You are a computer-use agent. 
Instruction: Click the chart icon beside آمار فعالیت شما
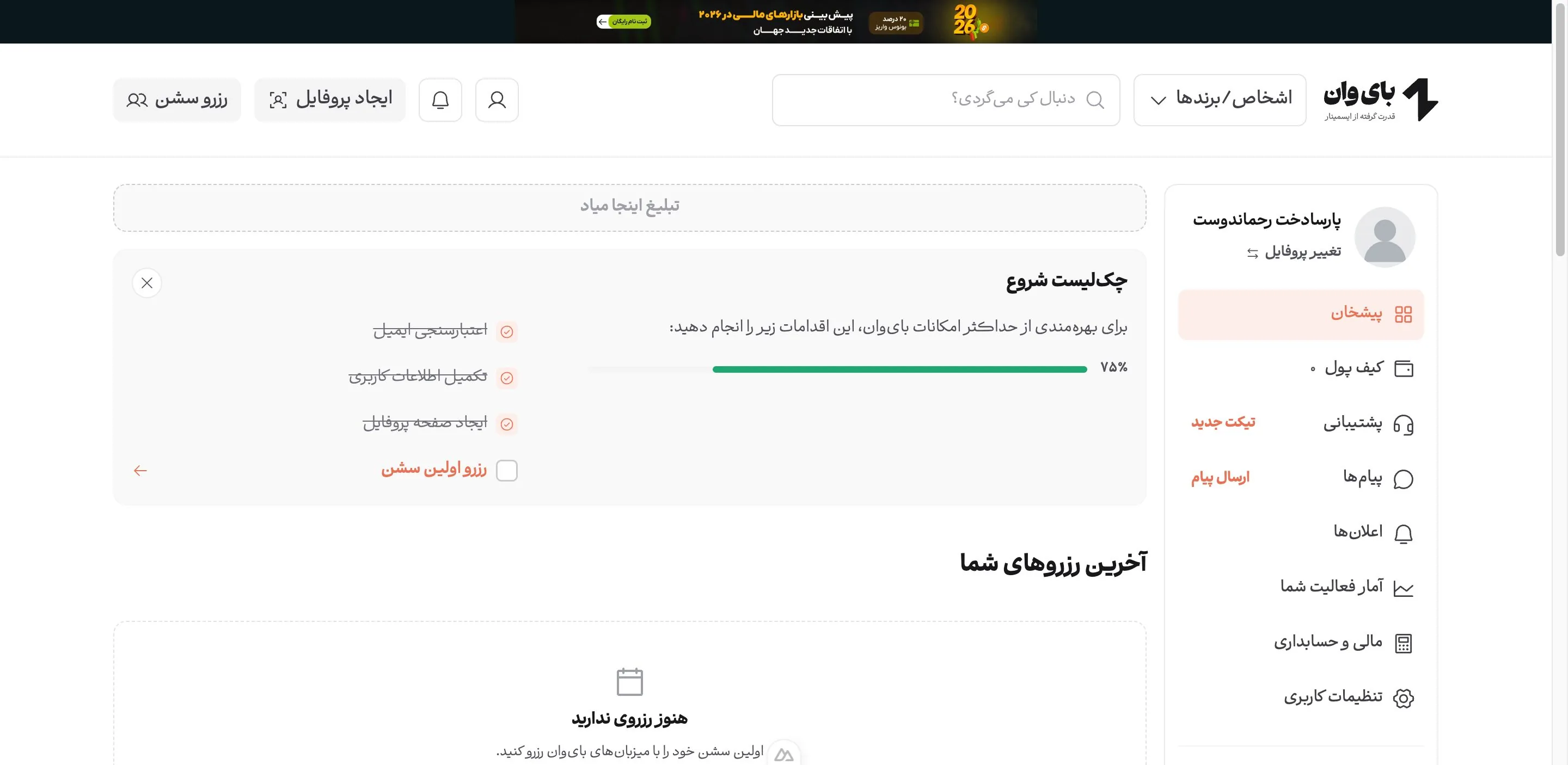(1403, 588)
